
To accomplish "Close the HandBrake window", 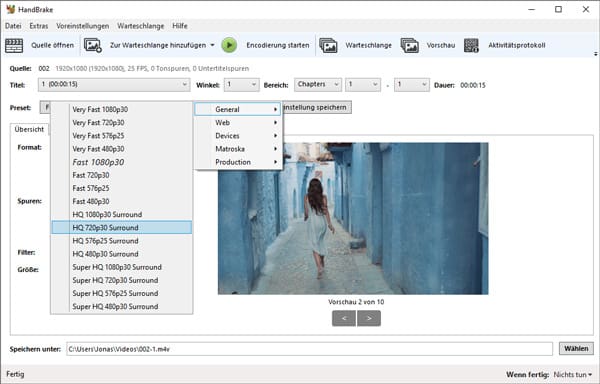I will [x=586, y=10].
